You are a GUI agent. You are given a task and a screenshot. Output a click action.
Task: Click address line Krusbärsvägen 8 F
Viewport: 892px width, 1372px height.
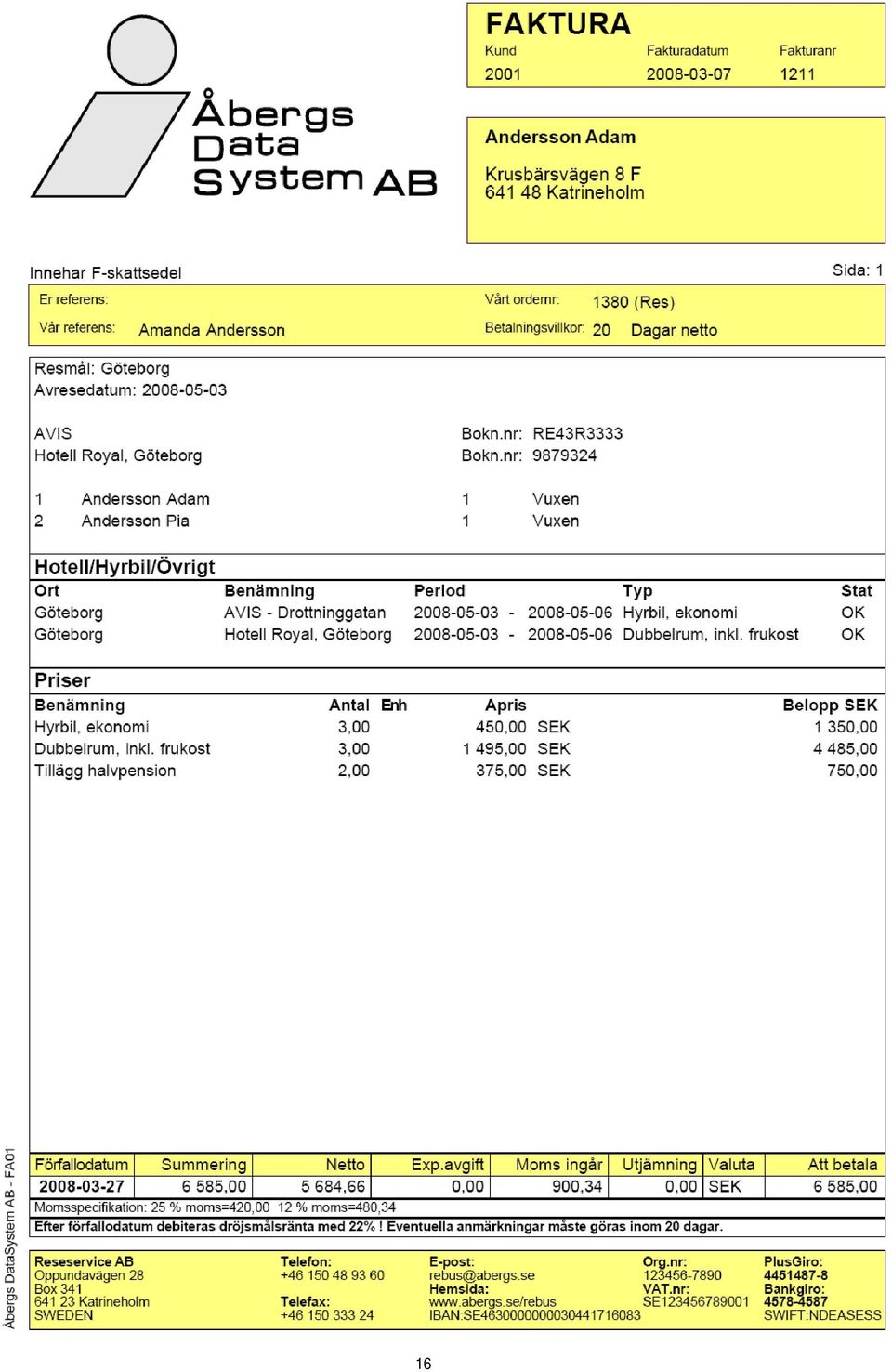[563, 174]
